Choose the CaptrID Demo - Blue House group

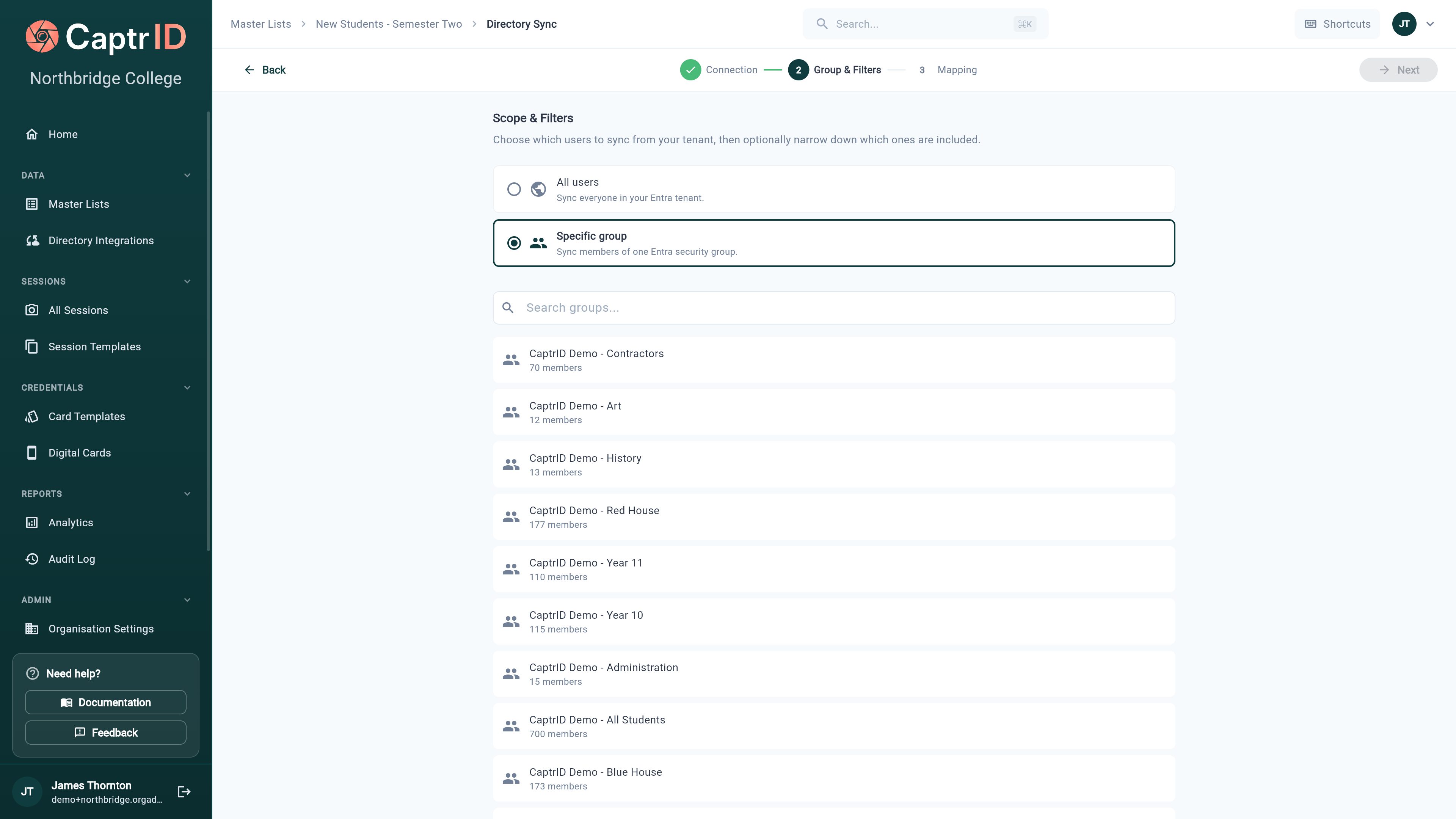tap(834, 778)
